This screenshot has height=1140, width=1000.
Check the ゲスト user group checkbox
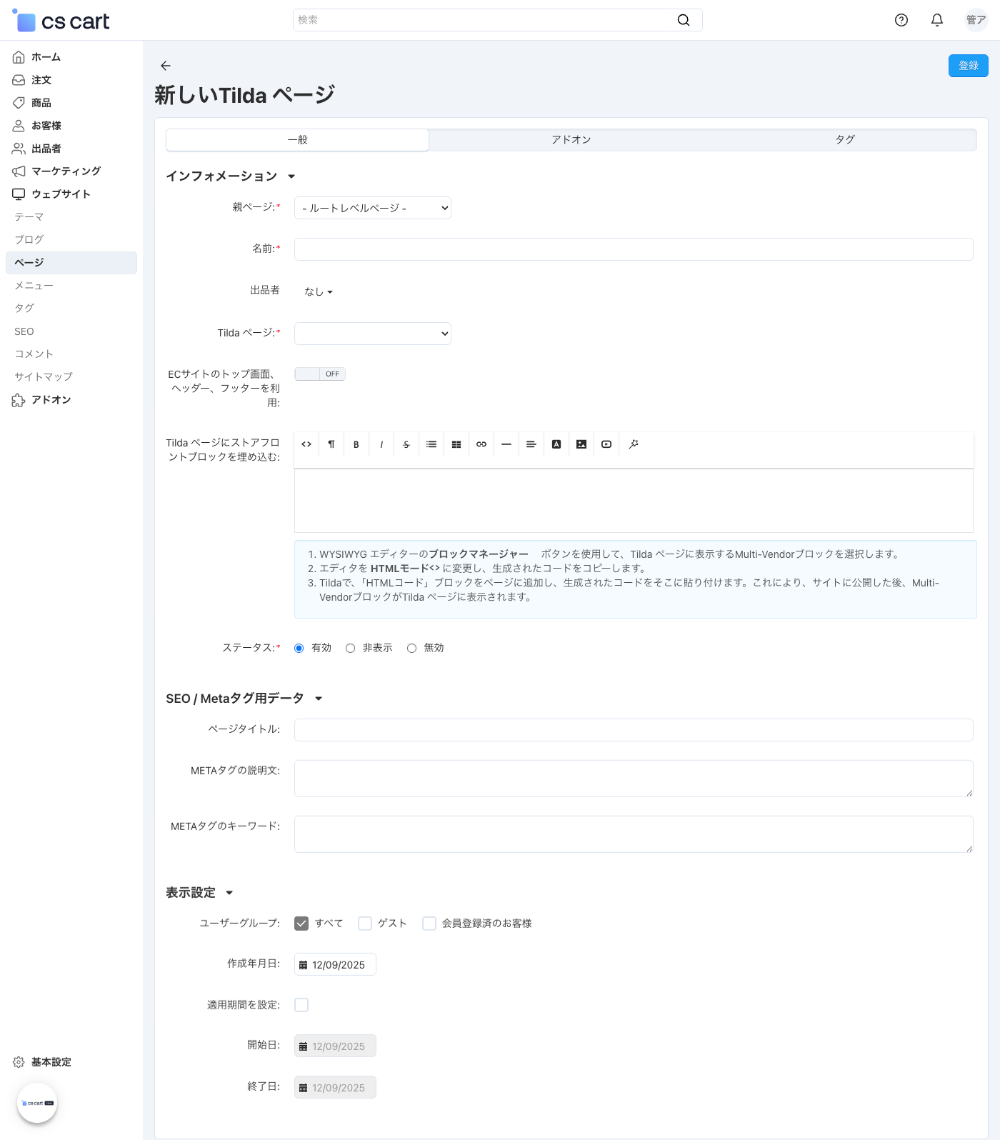point(365,924)
